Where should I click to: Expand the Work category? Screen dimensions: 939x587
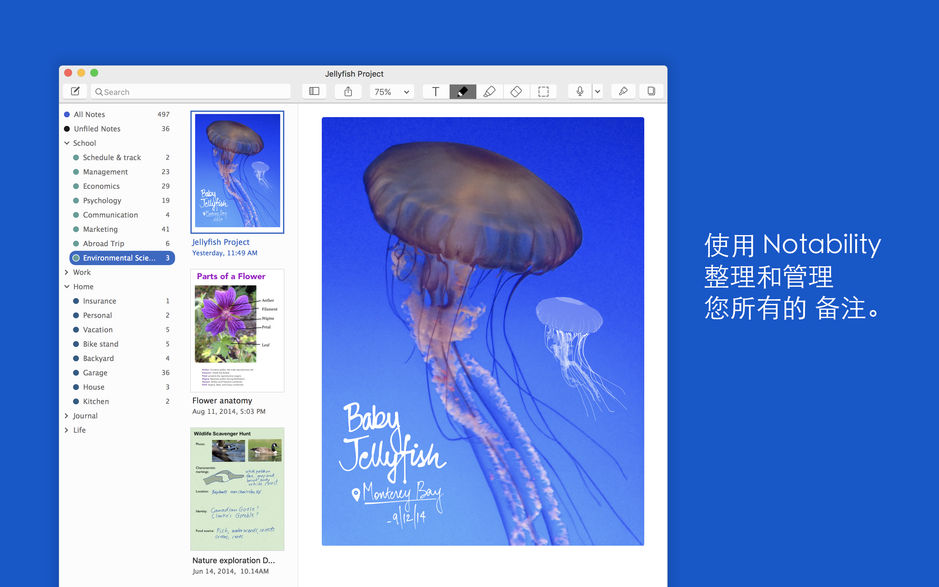(67, 272)
